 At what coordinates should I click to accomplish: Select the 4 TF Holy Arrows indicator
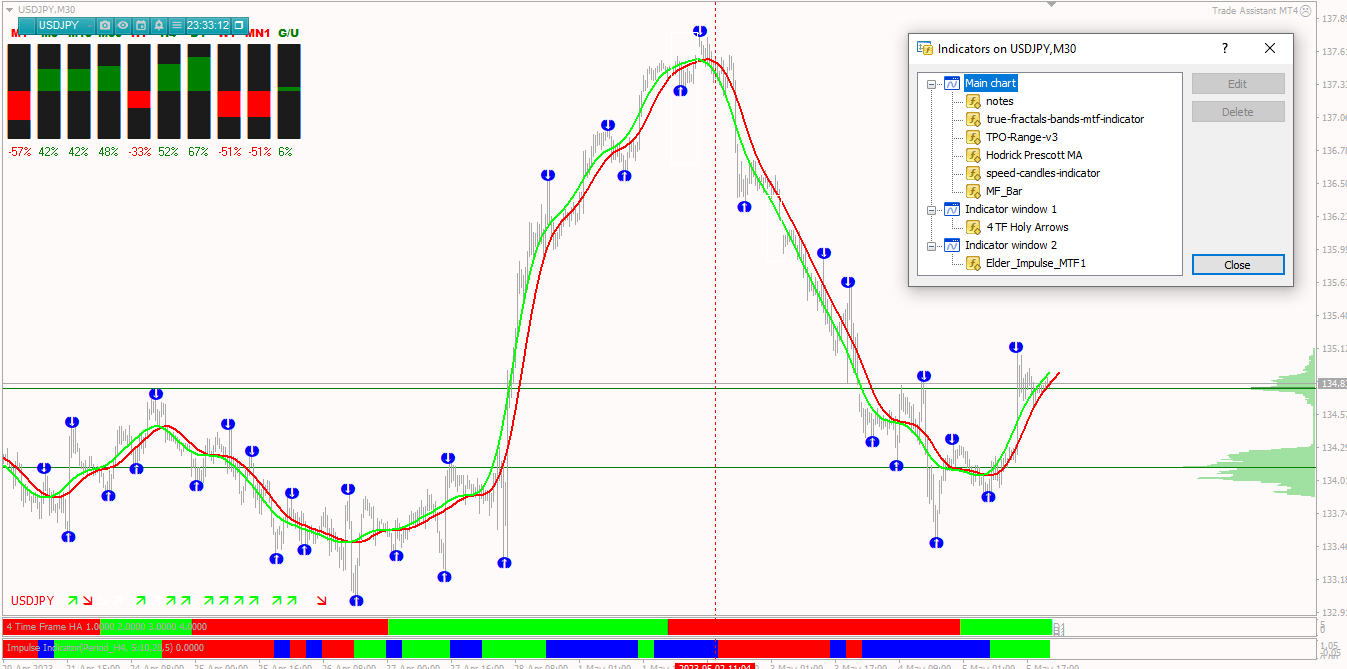point(1027,227)
